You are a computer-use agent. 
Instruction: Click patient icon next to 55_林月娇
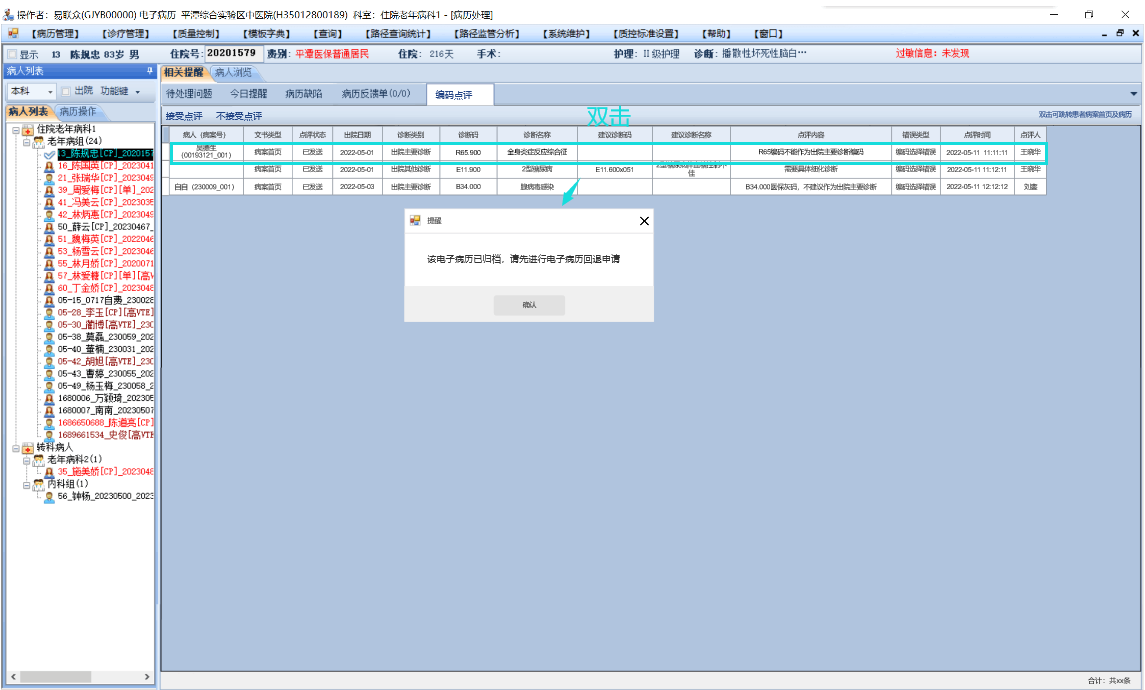click(x=49, y=264)
